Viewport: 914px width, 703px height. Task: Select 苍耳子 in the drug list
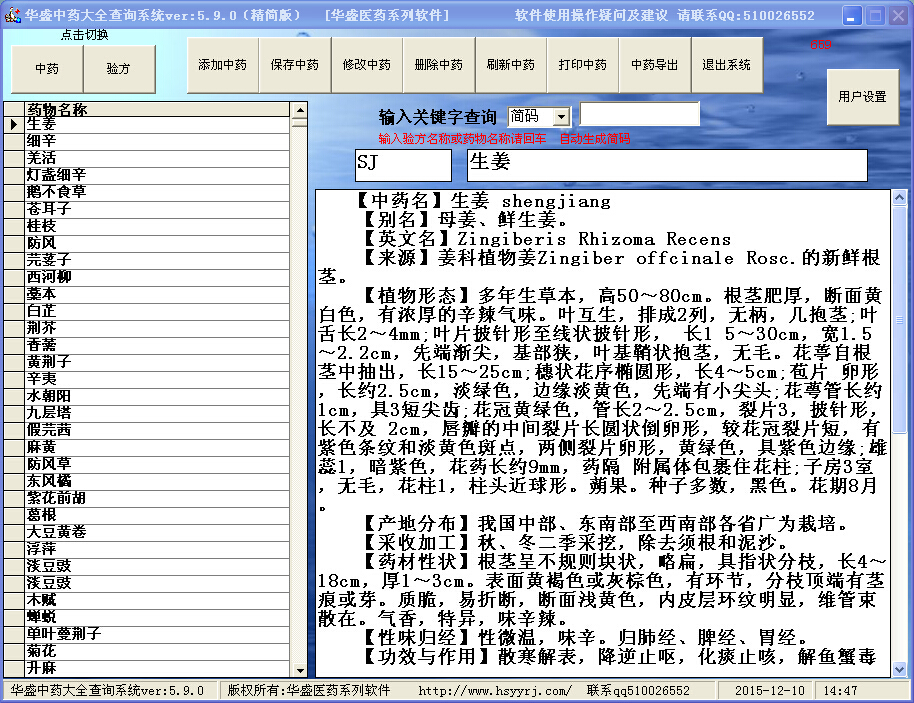point(157,209)
